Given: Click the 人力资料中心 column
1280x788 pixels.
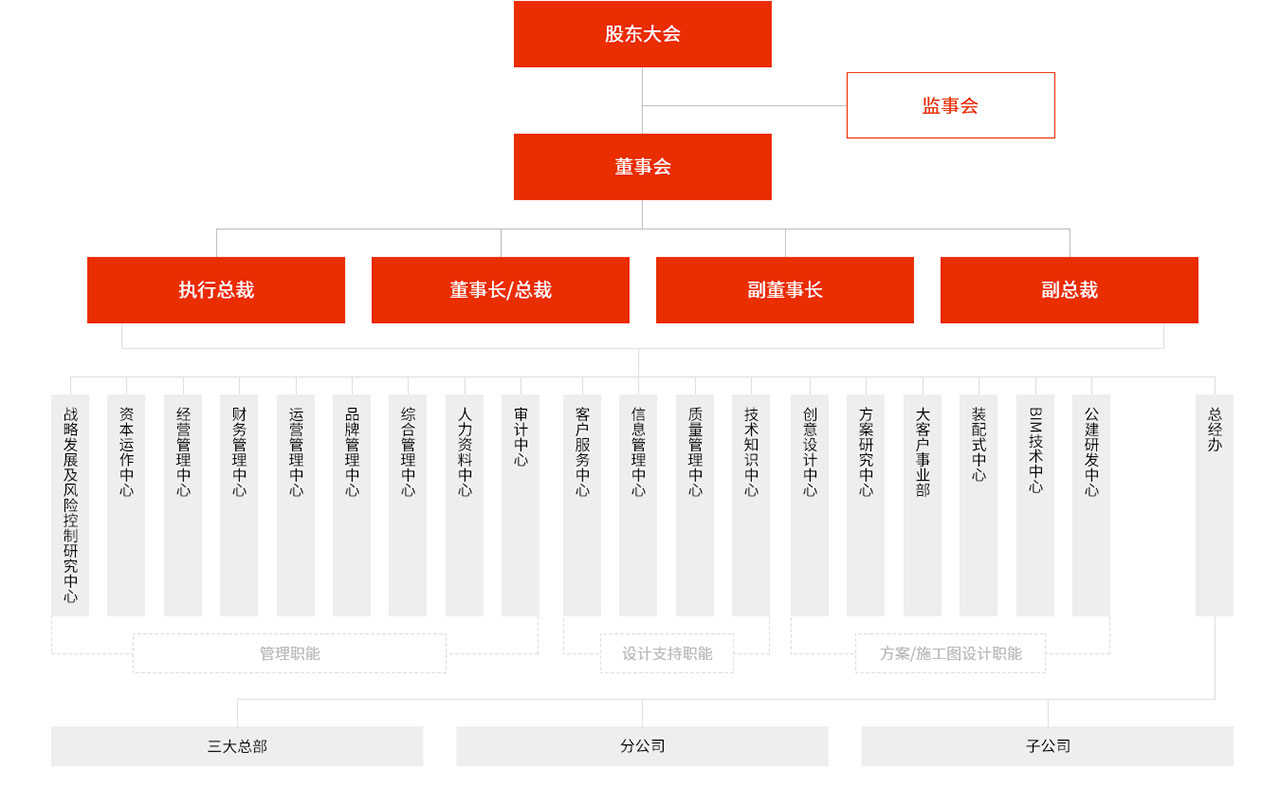Looking at the screenshot, I should point(465,505).
